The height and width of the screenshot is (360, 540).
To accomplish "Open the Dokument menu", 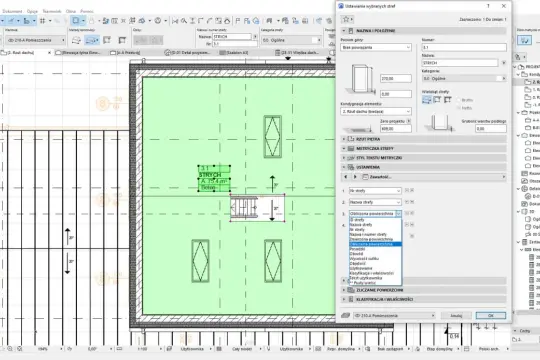I will coord(12,11).
